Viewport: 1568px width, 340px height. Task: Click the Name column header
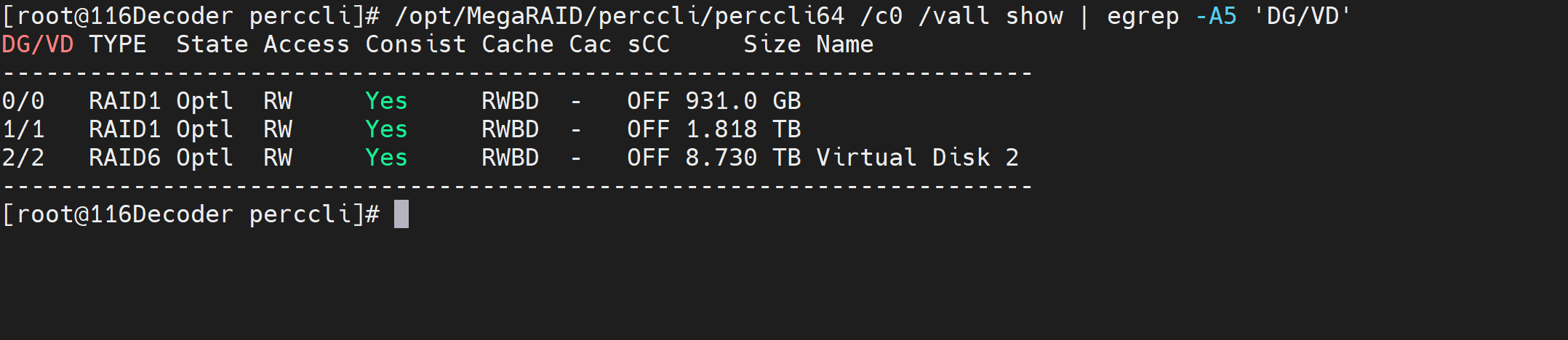[x=844, y=44]
